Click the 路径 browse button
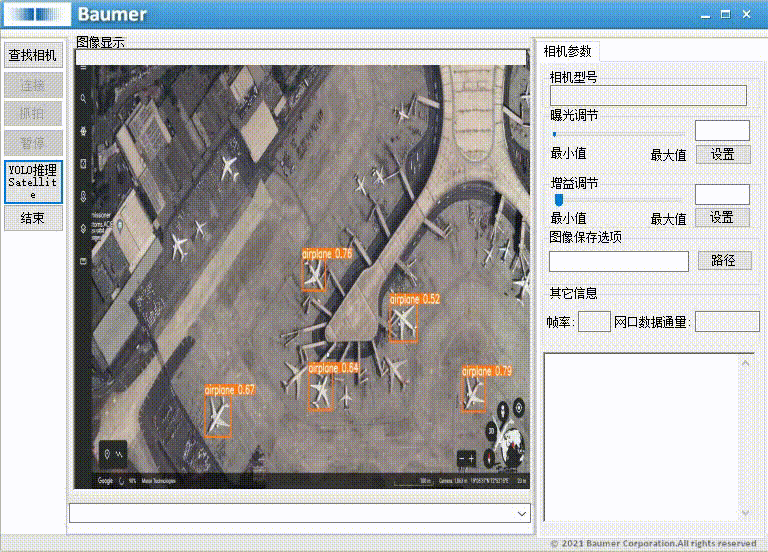Image resolution: width=768 pixels, height=552 pixels. (x=724, y=261)
